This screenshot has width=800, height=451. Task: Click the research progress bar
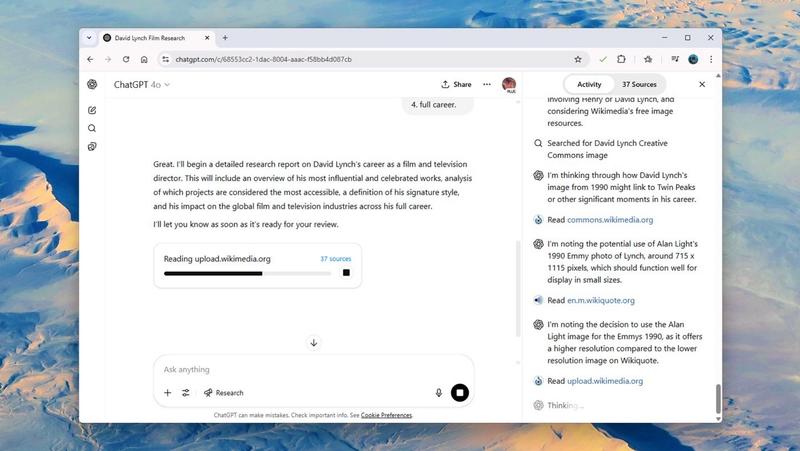[x=247, y=273]
